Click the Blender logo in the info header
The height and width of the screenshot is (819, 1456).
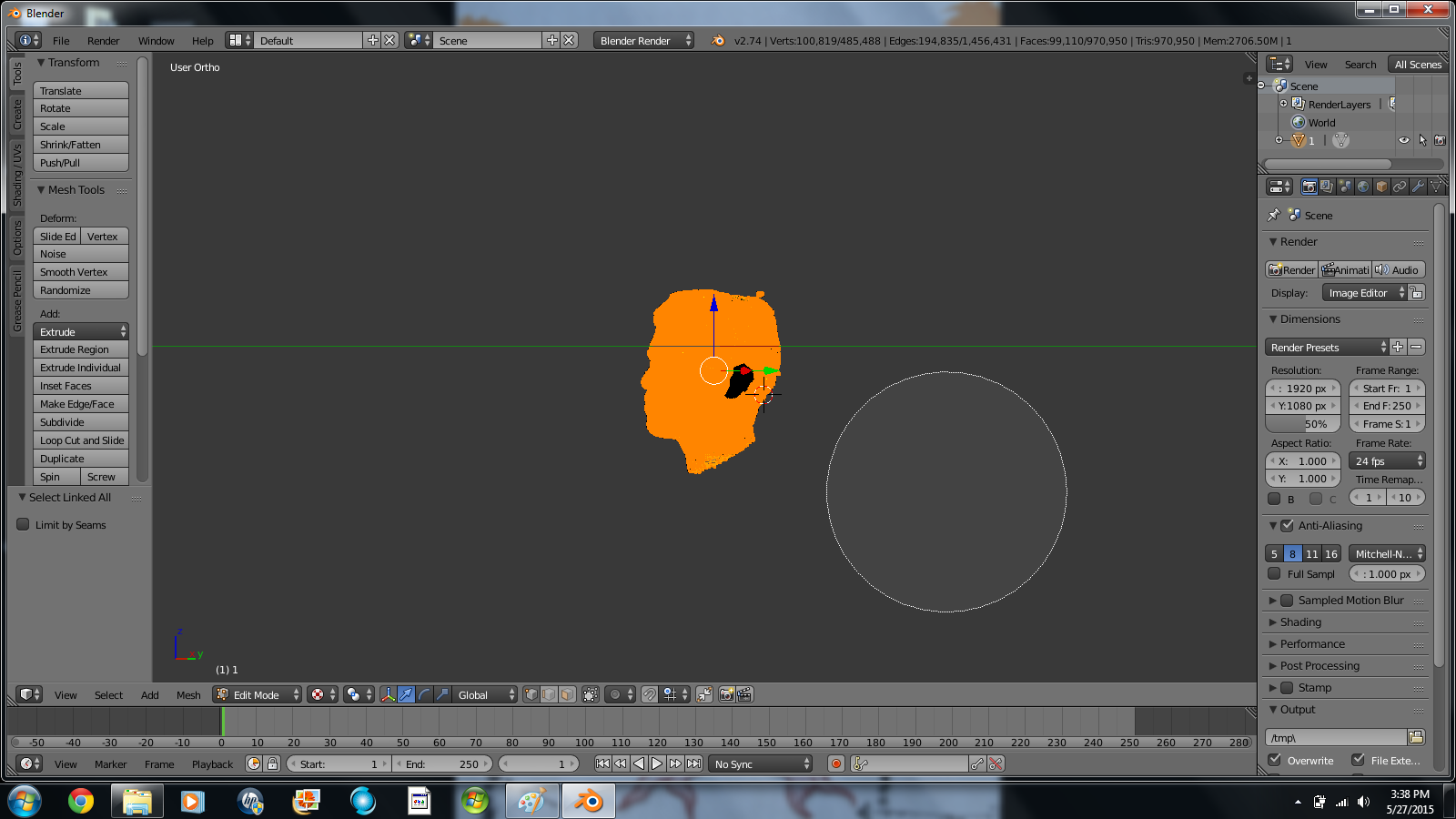tap(718, 40)
